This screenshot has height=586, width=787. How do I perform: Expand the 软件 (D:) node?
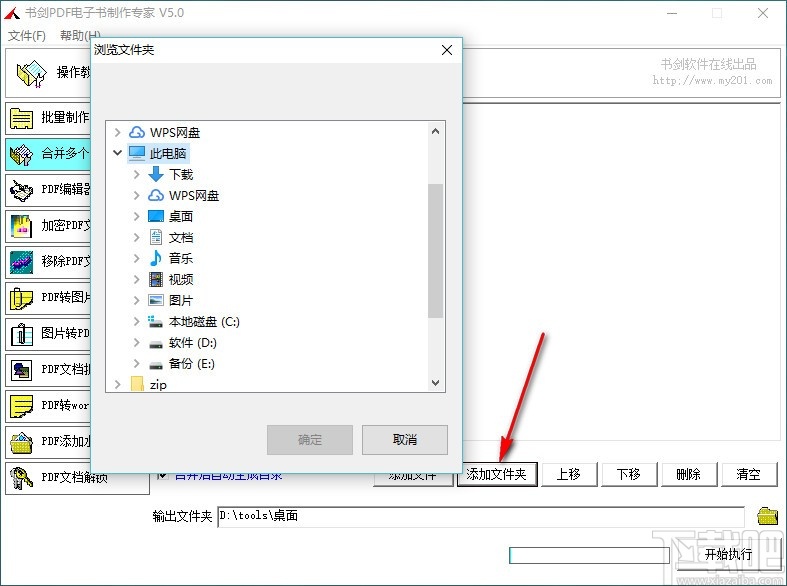point(137,343)
